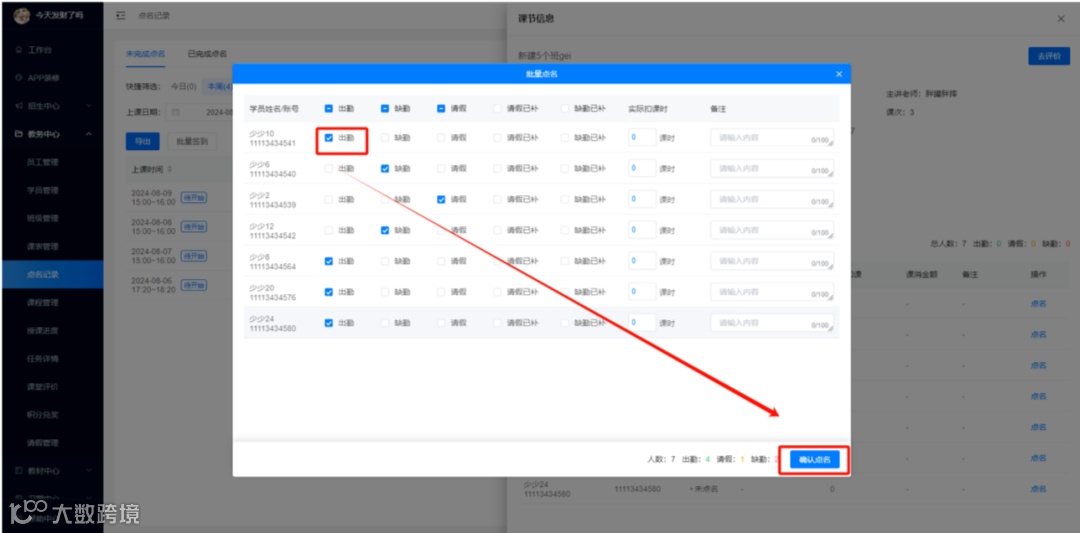Screen dimensions: 1080x533
Task: Open 课堂评价 in the sidebar
Action: pos(43,387)
